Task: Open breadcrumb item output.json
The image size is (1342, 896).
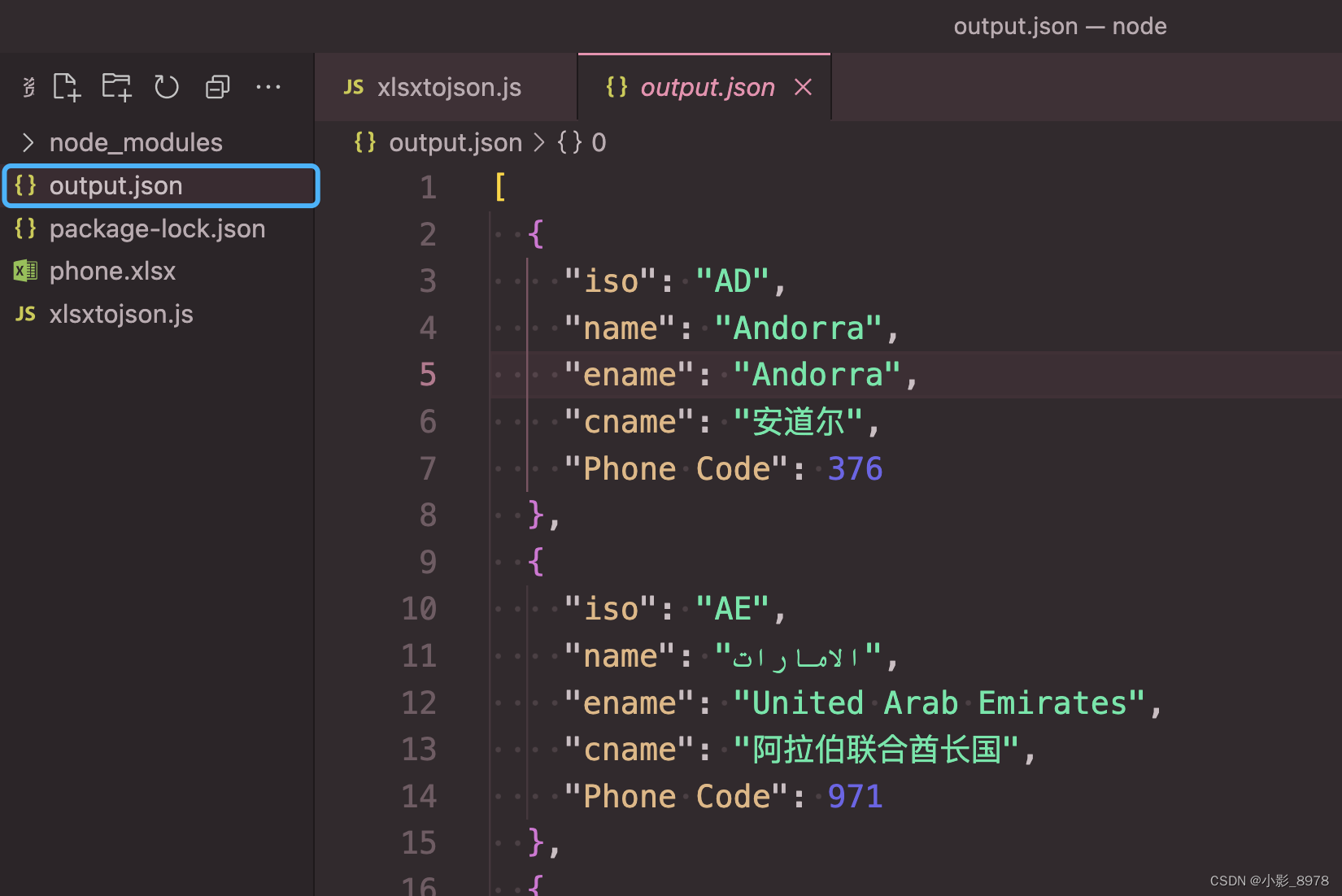Action: click(455, 142)
